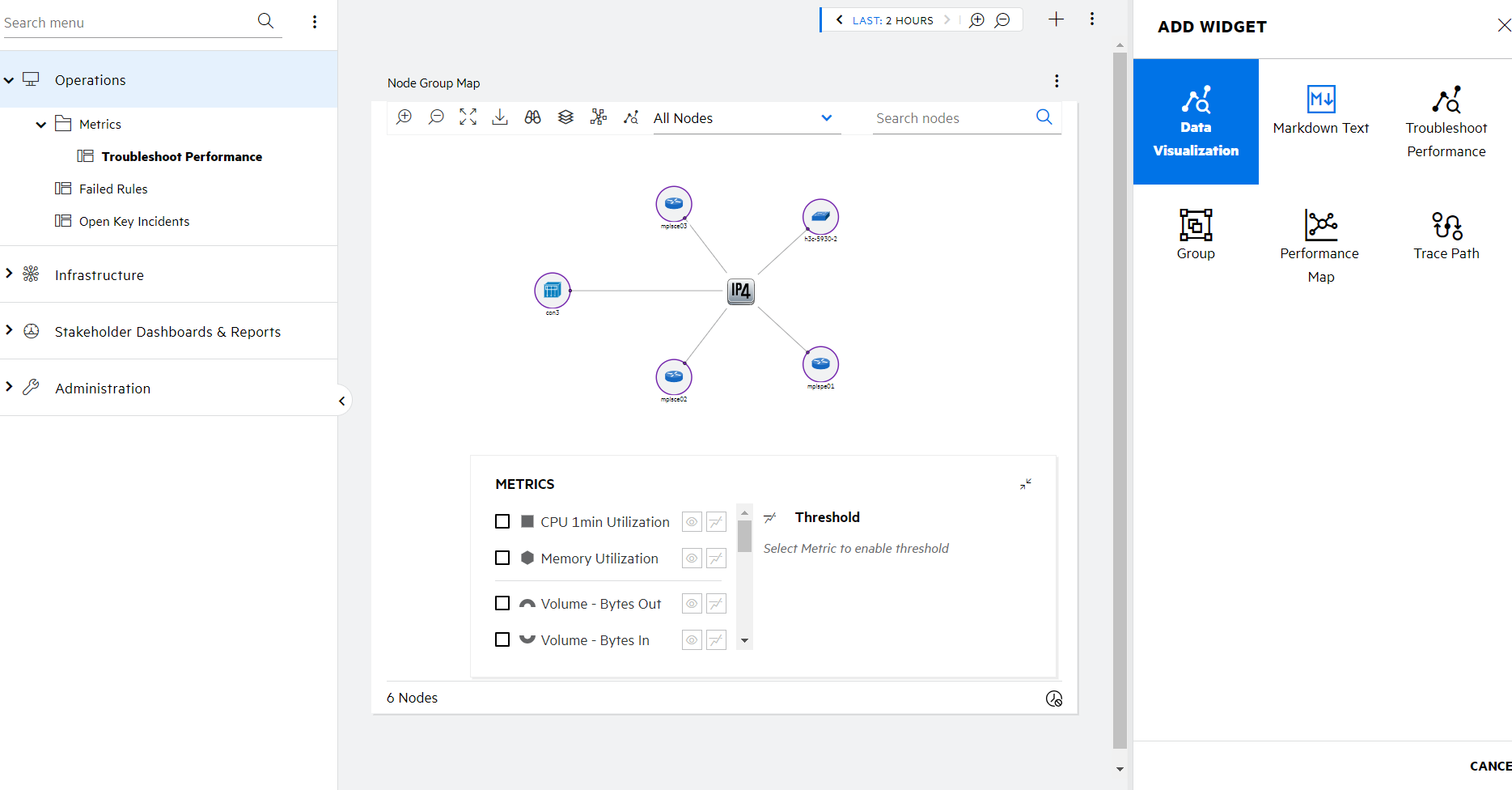Screen dimensions: 1512x790
Task: Select the Group widget
Action: pos(1196,247)
